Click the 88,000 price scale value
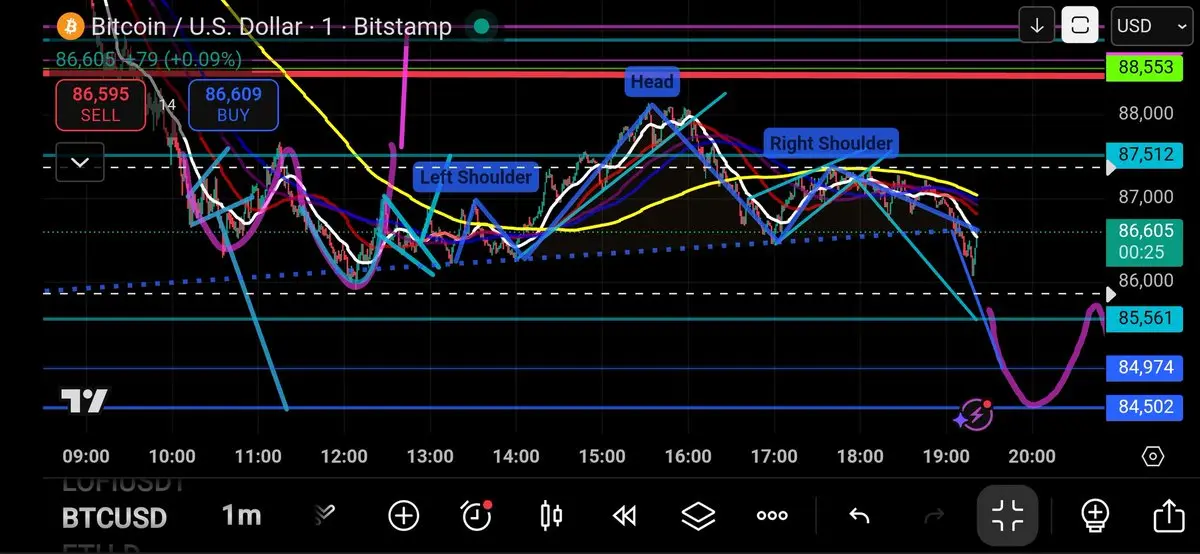This screenshot has width=1200, height=554. (1145, 113)
